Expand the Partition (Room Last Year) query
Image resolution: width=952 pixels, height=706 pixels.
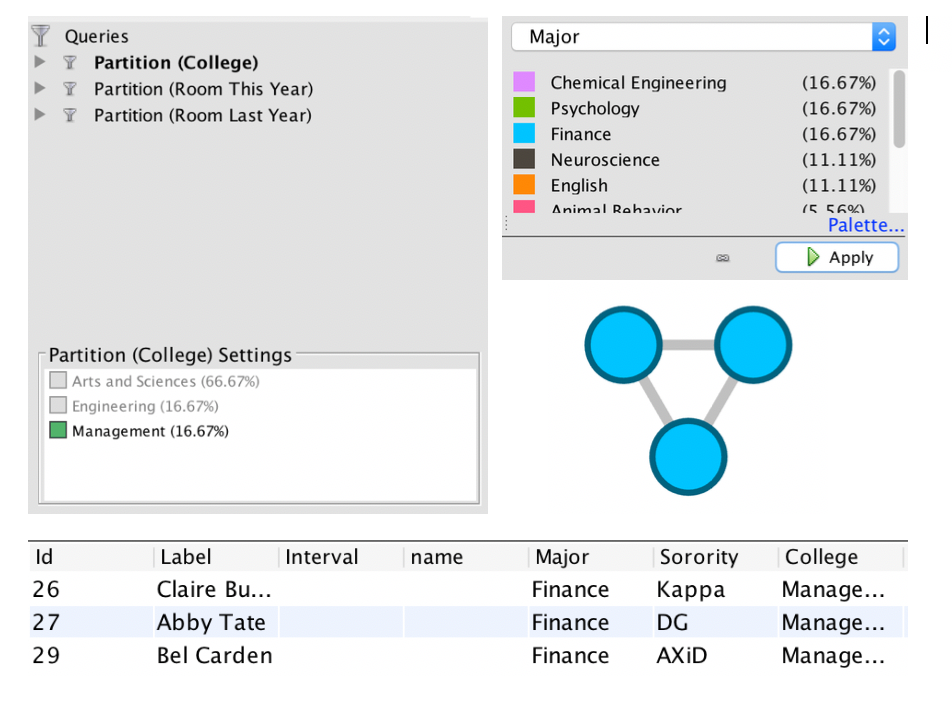[40, 115]
